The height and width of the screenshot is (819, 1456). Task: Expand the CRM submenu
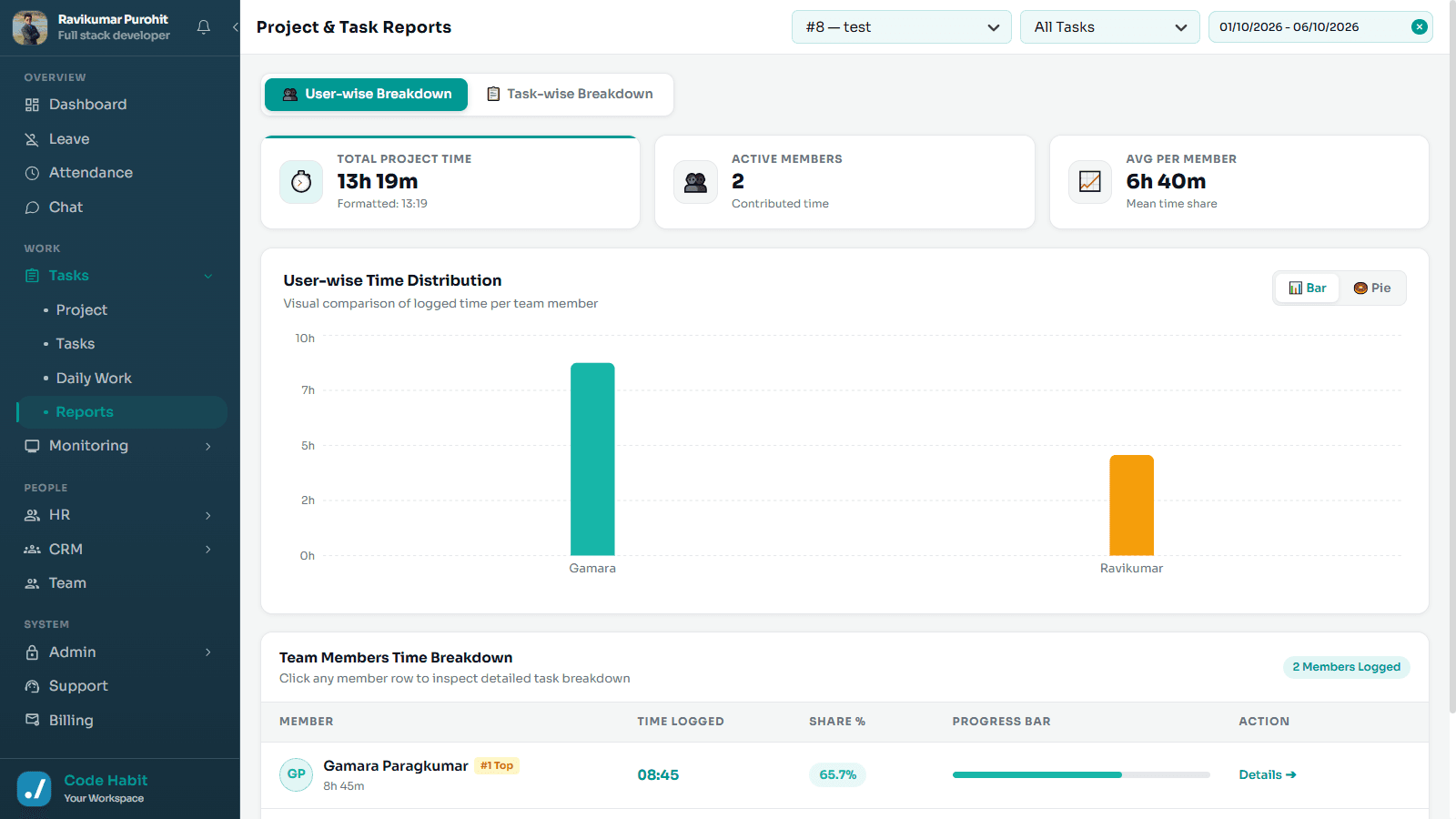pos(208,550)
